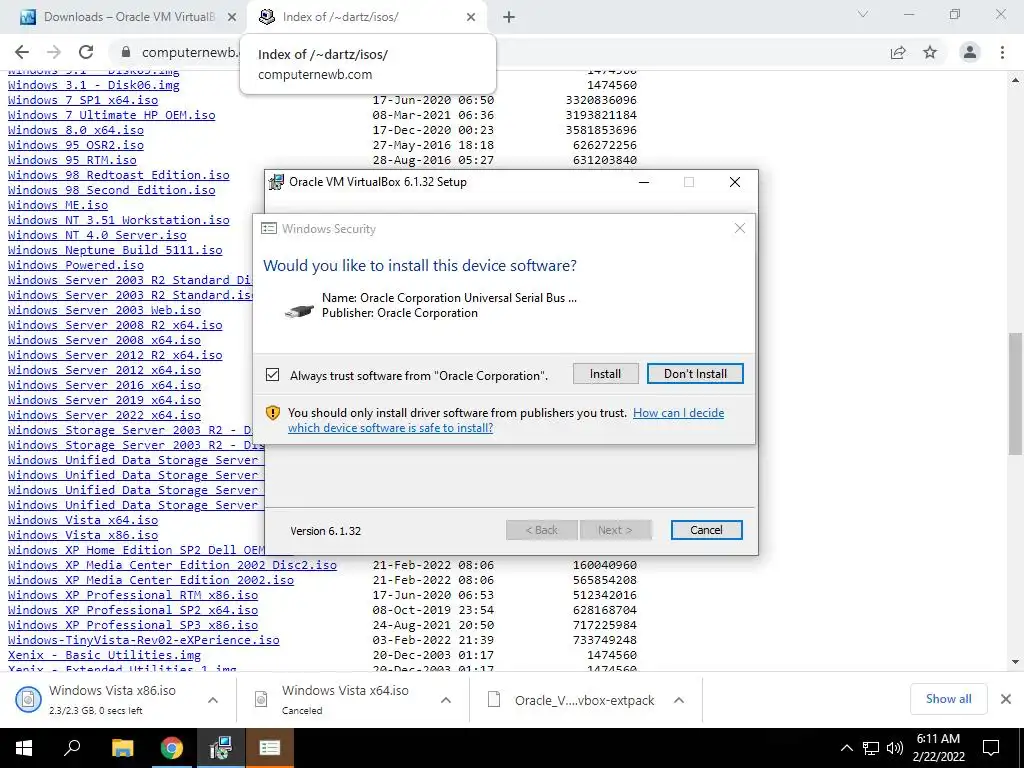The width and height of the screenshot is (1024, 768).
Task: Share this page via share icon
Action: click(898, 52)
